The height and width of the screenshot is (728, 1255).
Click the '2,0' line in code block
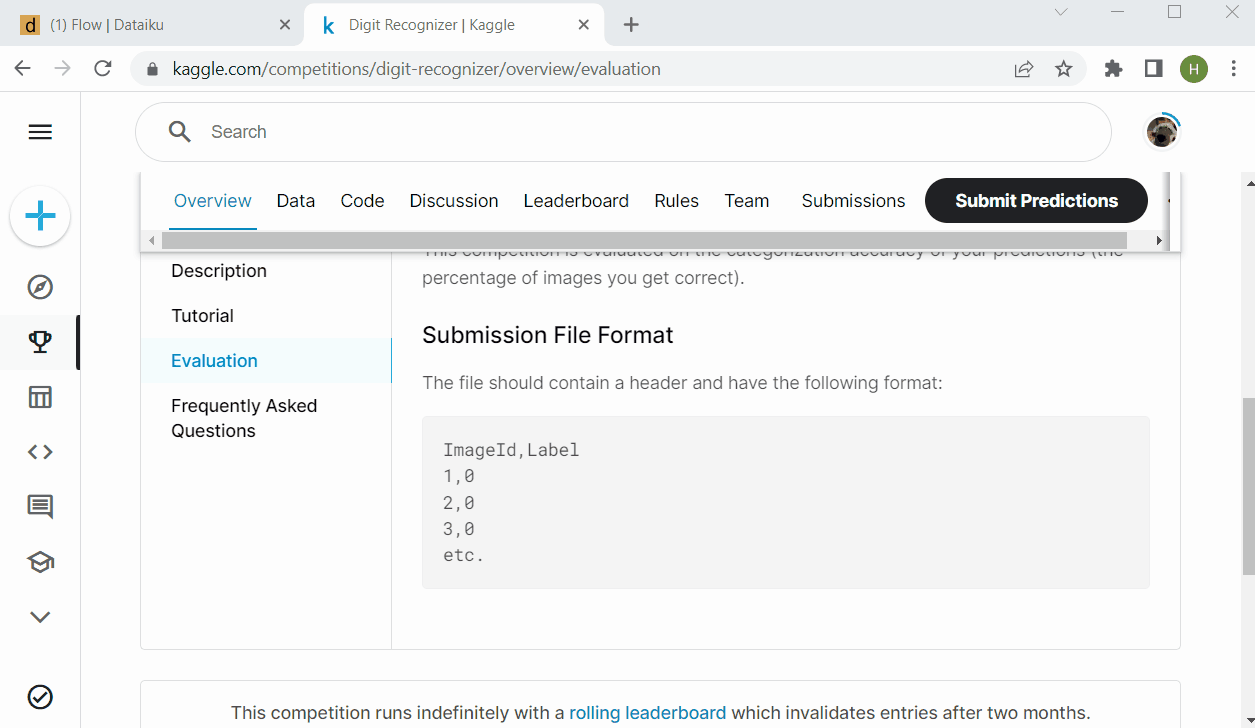pos(459,503)
